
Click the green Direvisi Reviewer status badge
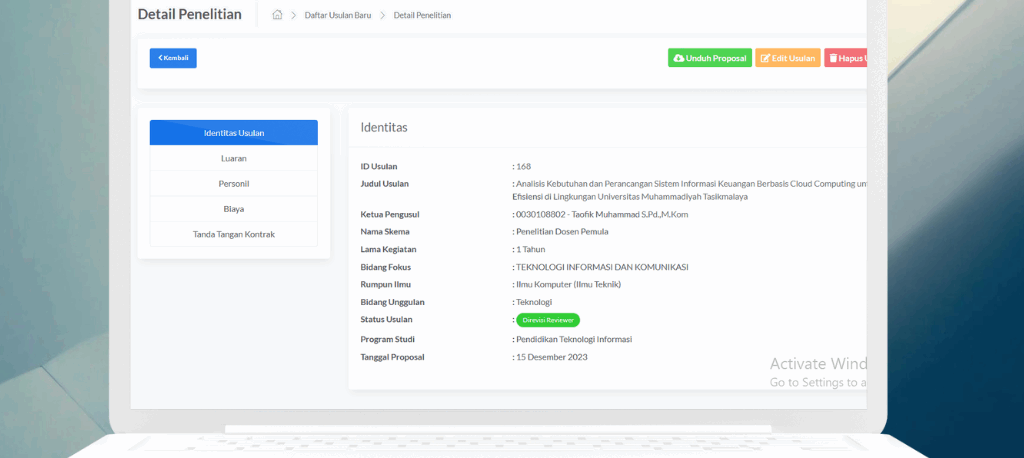[x=548, y=320]
